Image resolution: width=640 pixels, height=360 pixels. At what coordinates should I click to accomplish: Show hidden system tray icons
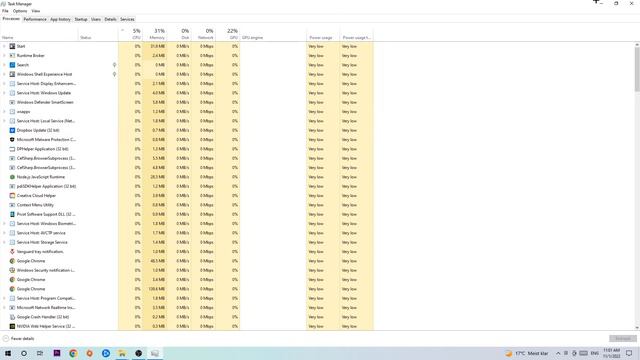pyautogui.click(x=558, y=353)
